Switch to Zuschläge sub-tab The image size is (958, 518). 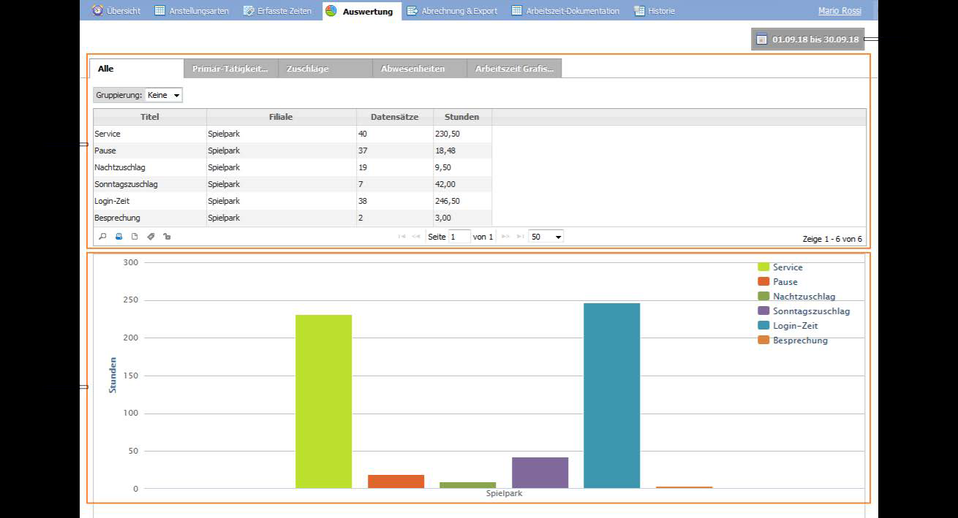(325, 68)
